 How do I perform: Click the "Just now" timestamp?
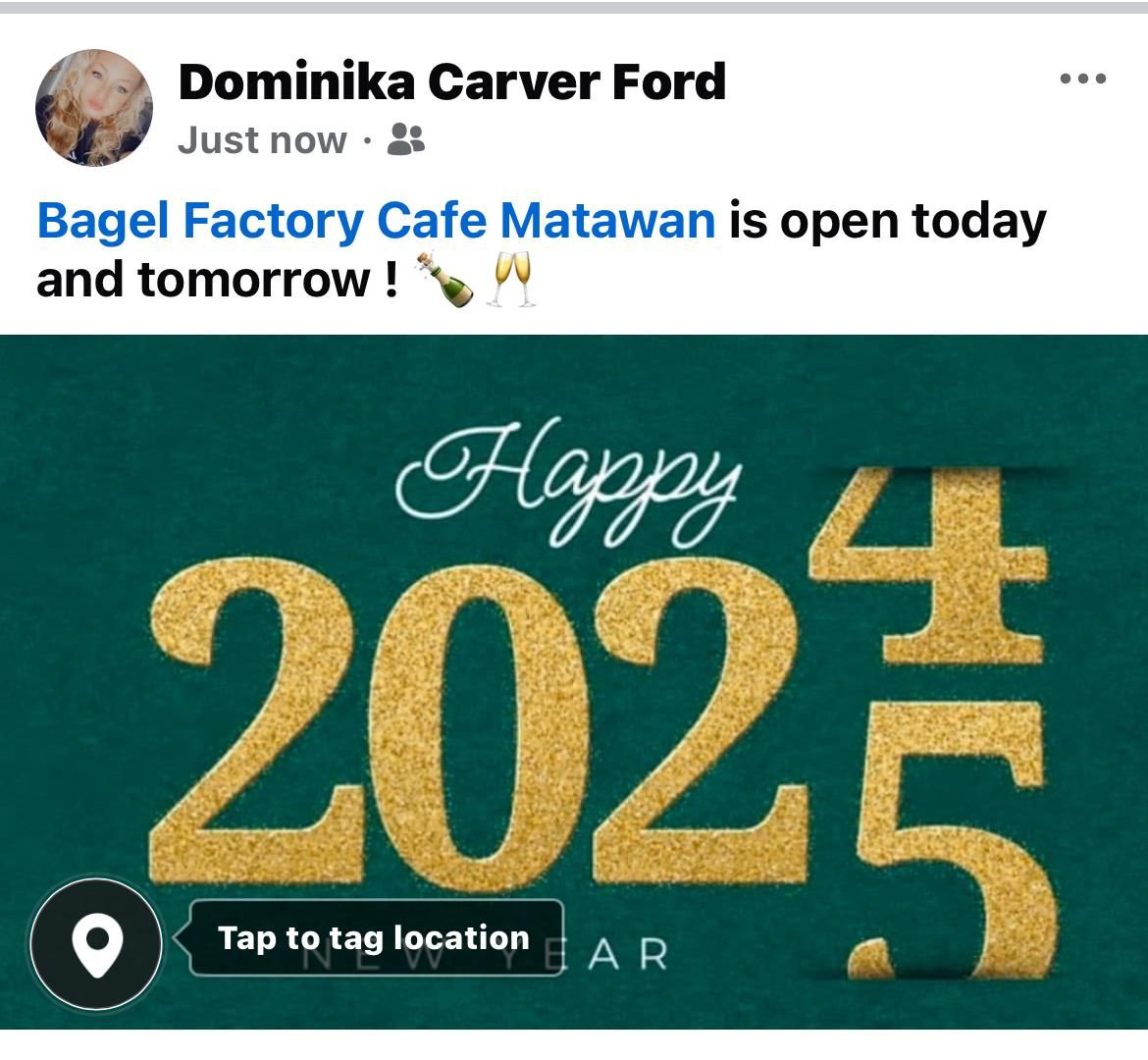(262, 140)
